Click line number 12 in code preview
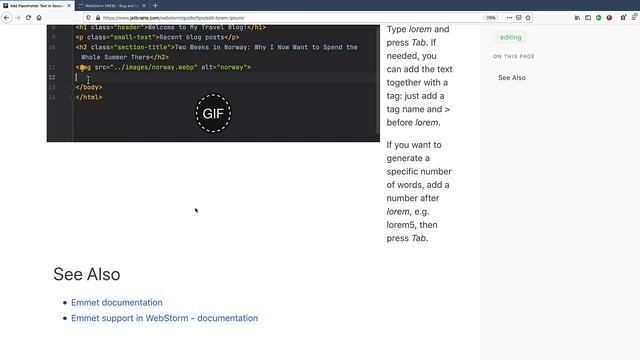640x360 pixels. click(52, 77)
